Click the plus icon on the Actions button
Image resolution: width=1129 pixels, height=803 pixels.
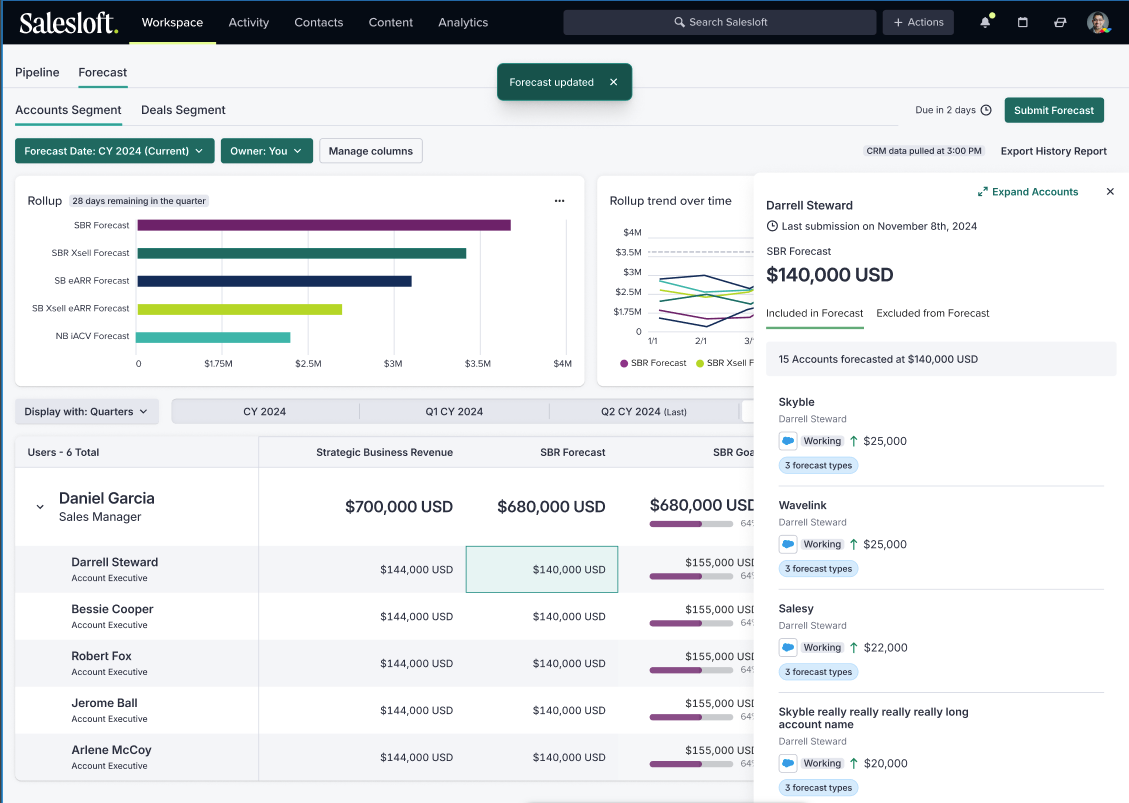coord(898,22)
